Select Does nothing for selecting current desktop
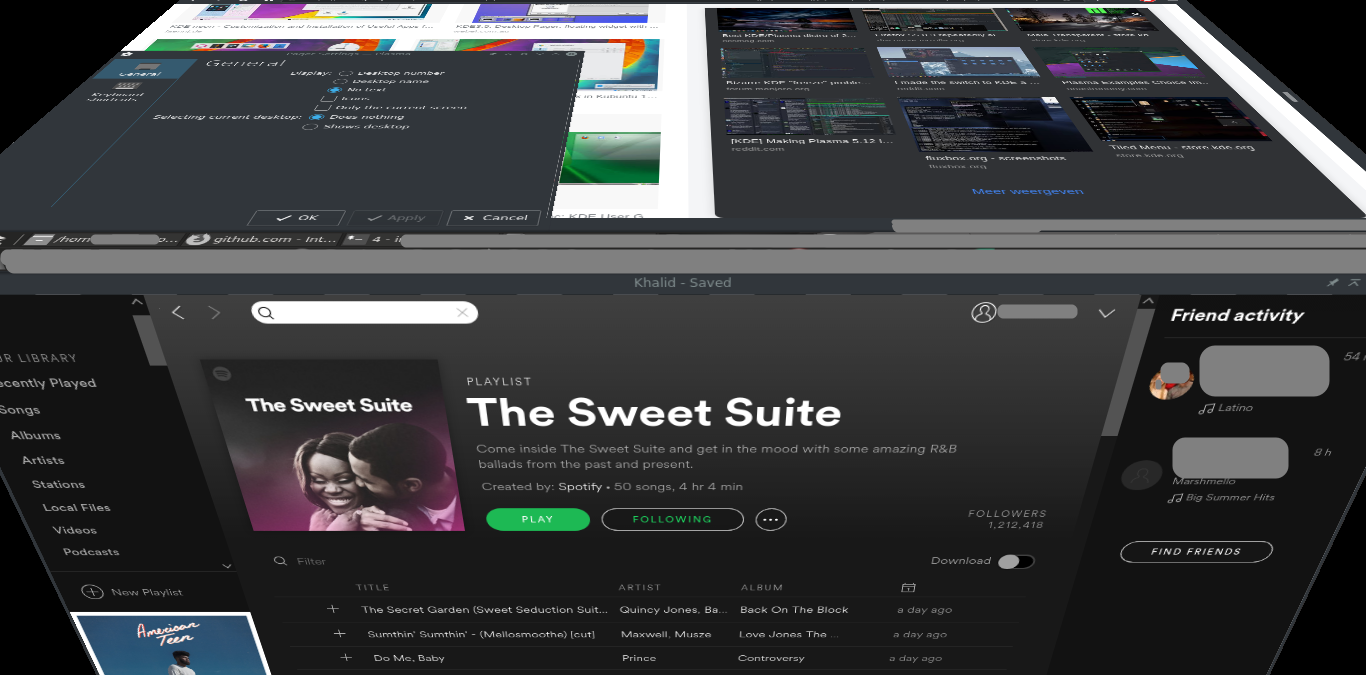 316,116
